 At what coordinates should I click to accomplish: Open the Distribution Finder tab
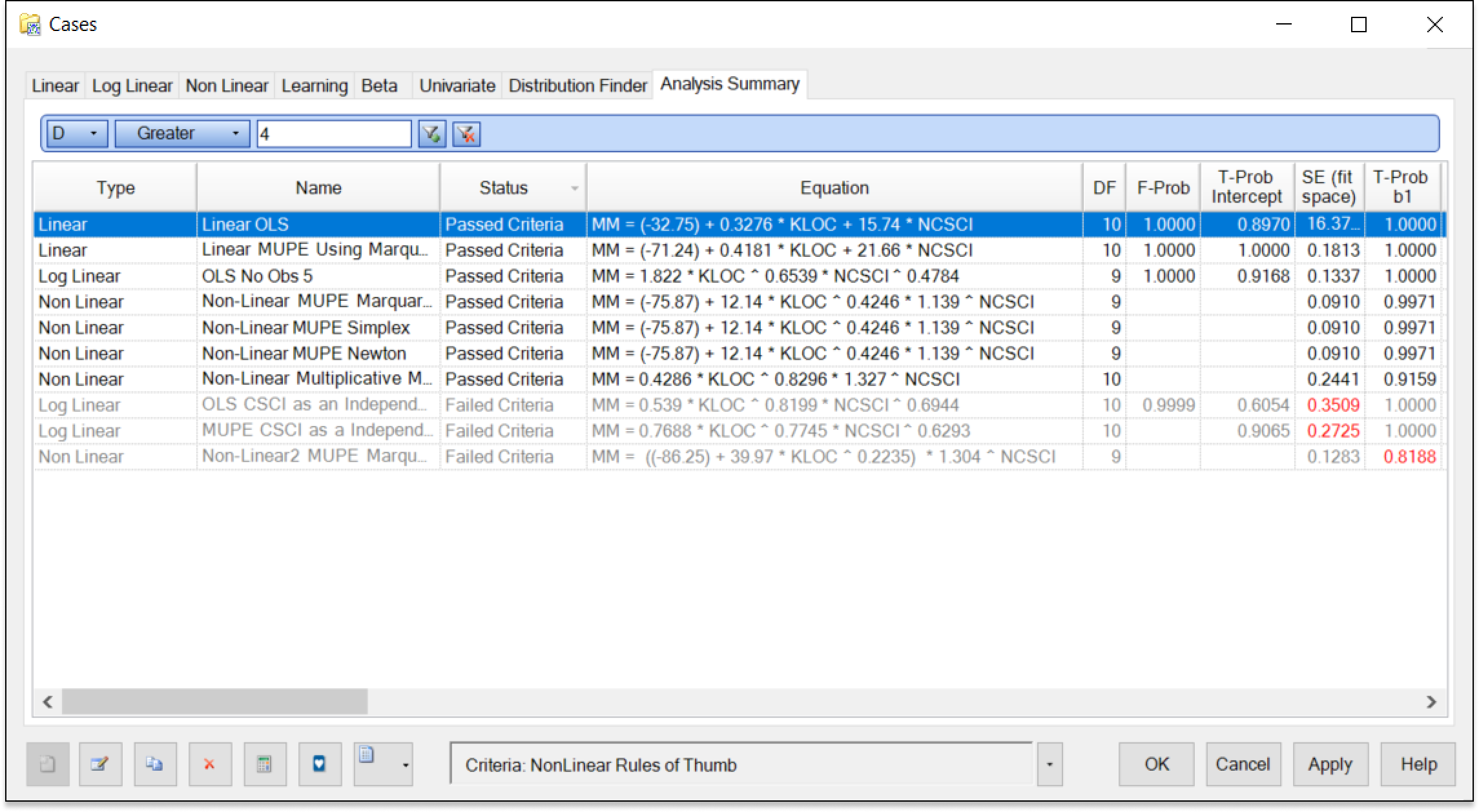pos(577,86)
